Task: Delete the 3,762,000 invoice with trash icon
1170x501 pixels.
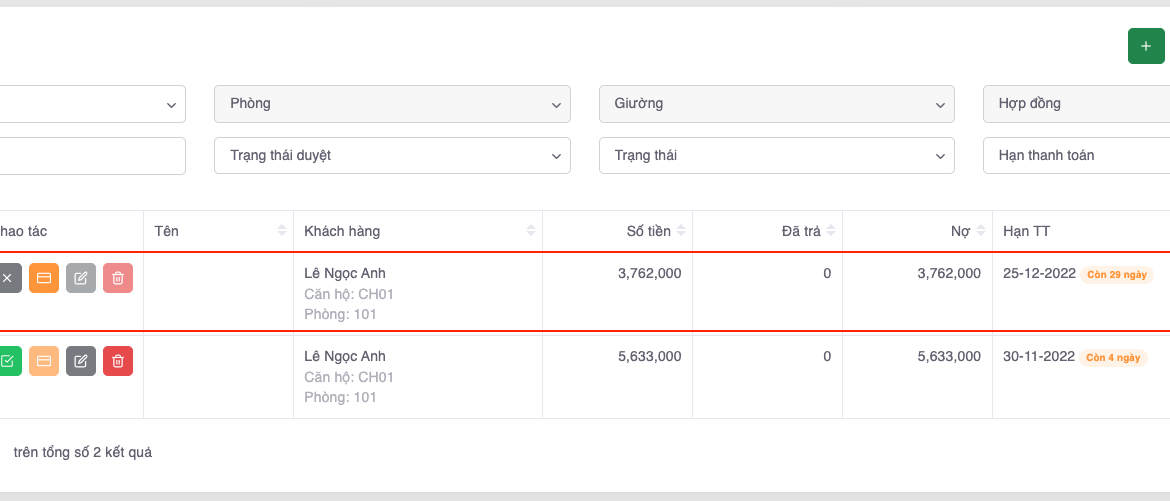Action: pos(118,278)
